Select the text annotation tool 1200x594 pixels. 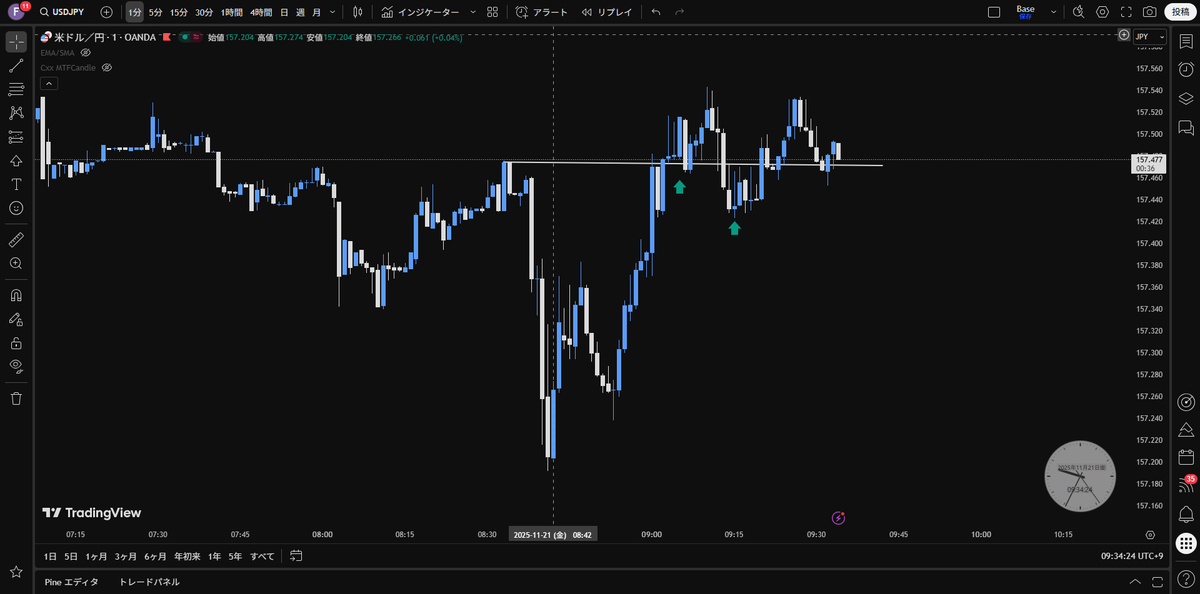coord(16,184)
